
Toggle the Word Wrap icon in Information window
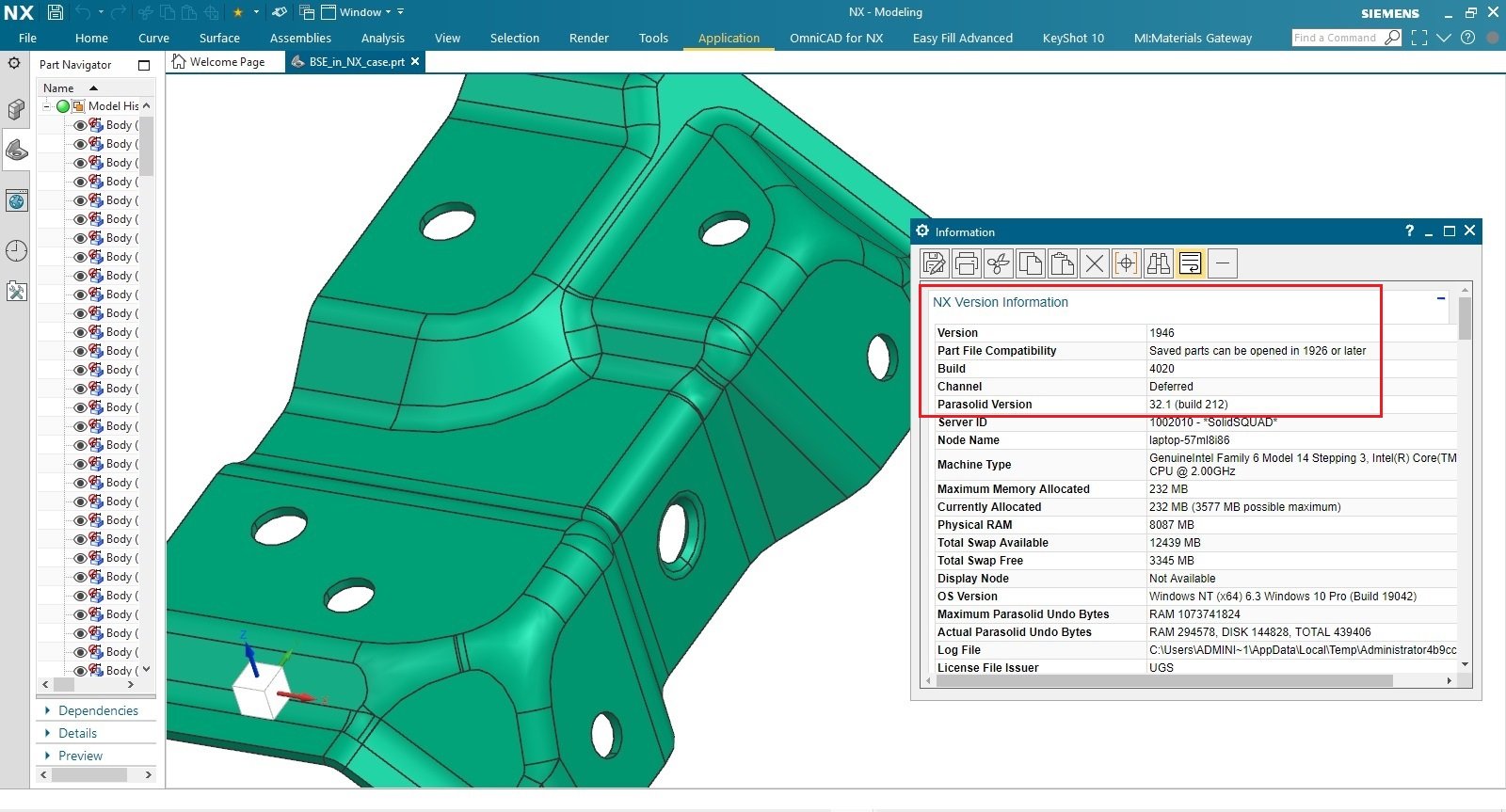tap(1191, 263)
